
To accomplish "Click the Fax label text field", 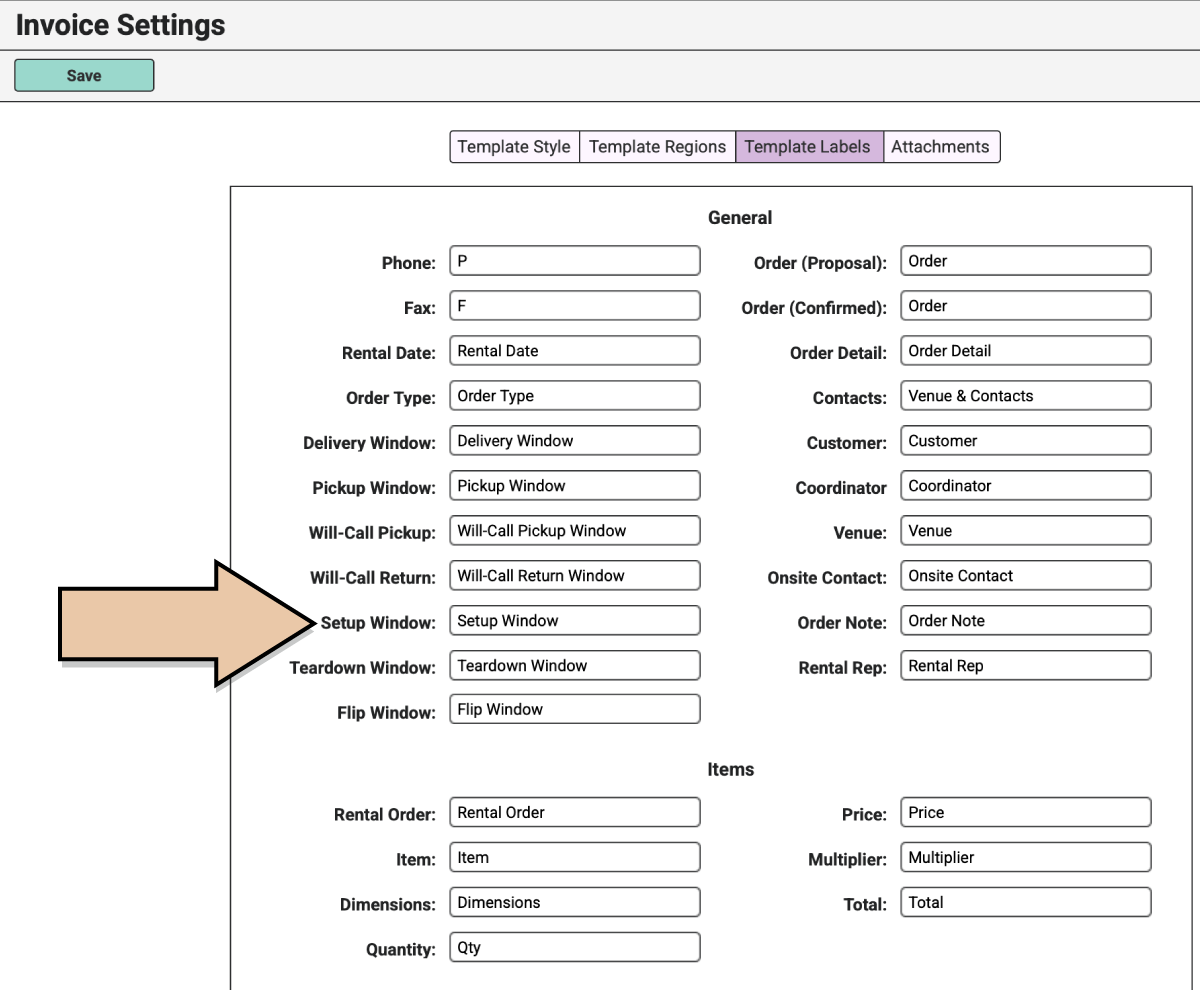I will [575, 306].
